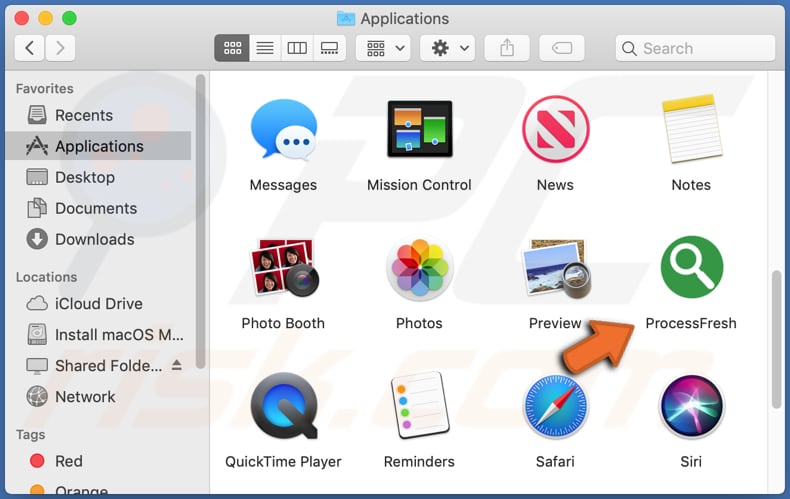The image size is (790, 499).
Task: Select the News app icon
Action: click(x=556, y=129)
